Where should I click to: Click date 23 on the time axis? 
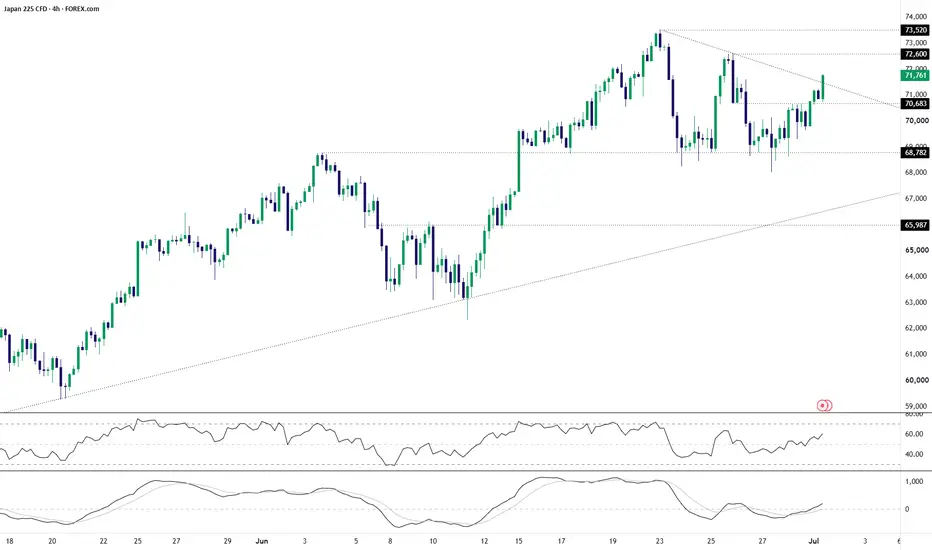(x=660, y=541)
